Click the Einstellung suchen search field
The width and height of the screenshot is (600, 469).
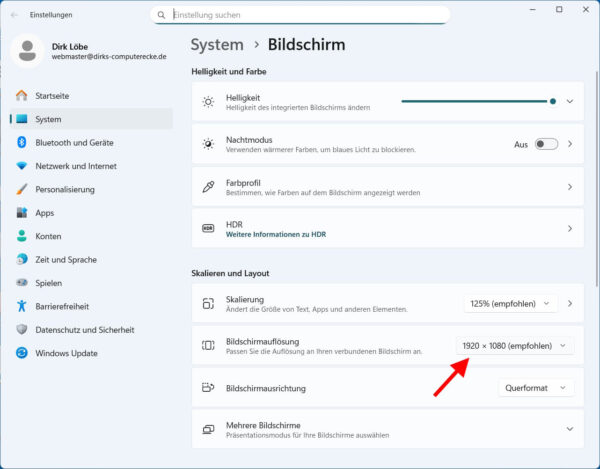(300, 15)
